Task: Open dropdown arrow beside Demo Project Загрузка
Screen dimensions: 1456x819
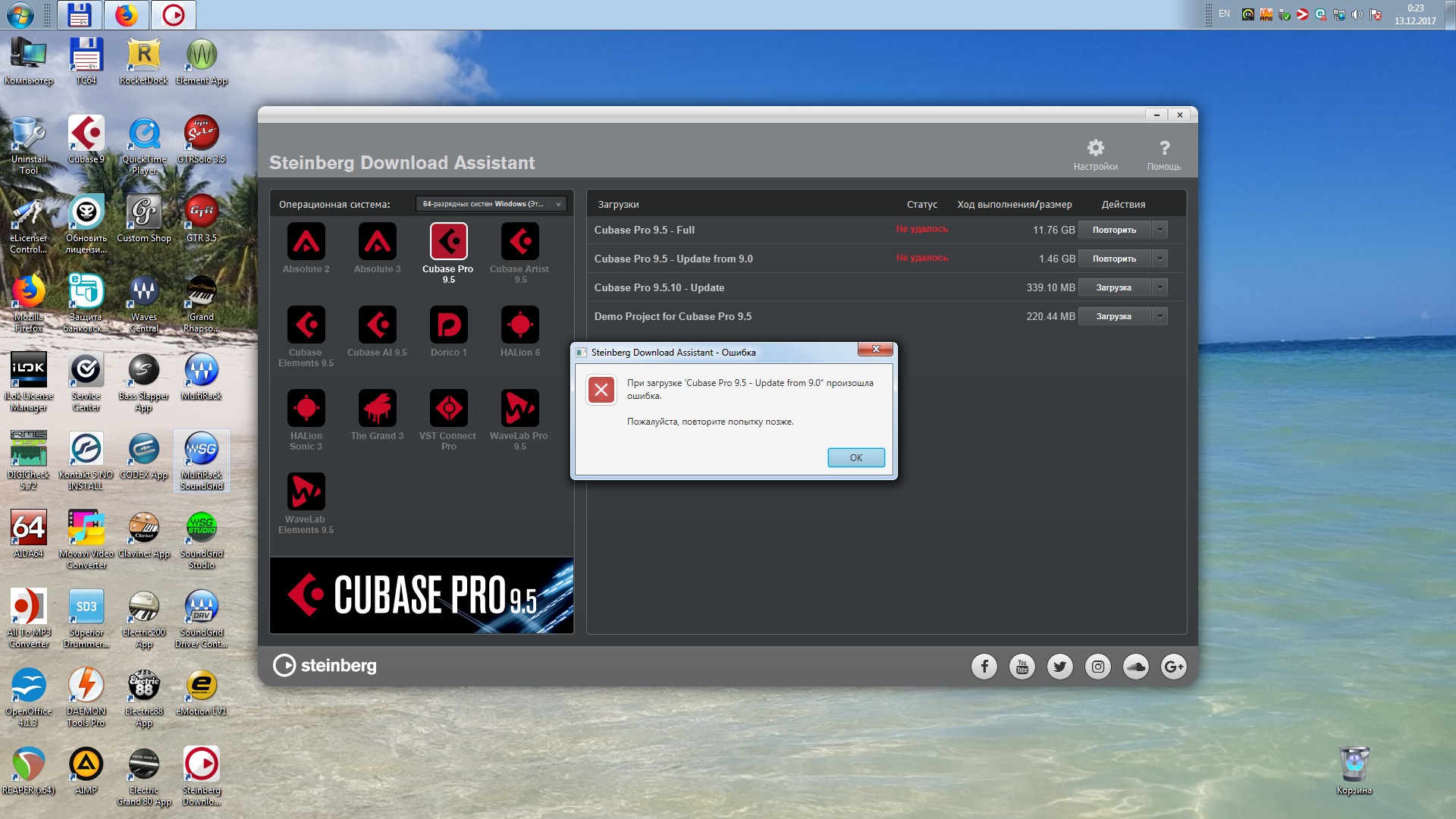Action: 1159,316
